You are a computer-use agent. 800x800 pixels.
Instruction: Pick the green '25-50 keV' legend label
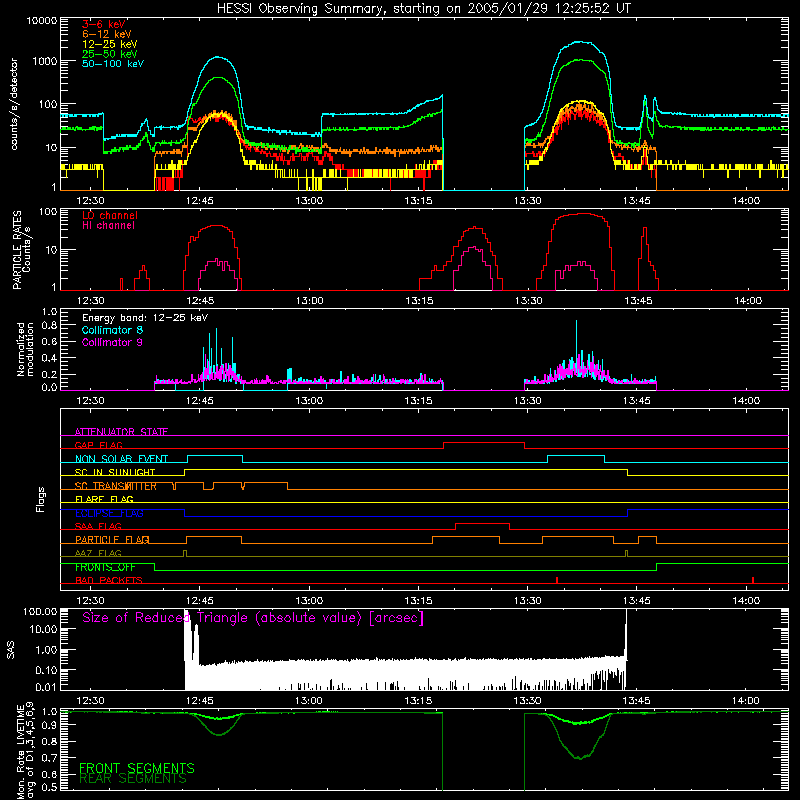pos(110,54)
